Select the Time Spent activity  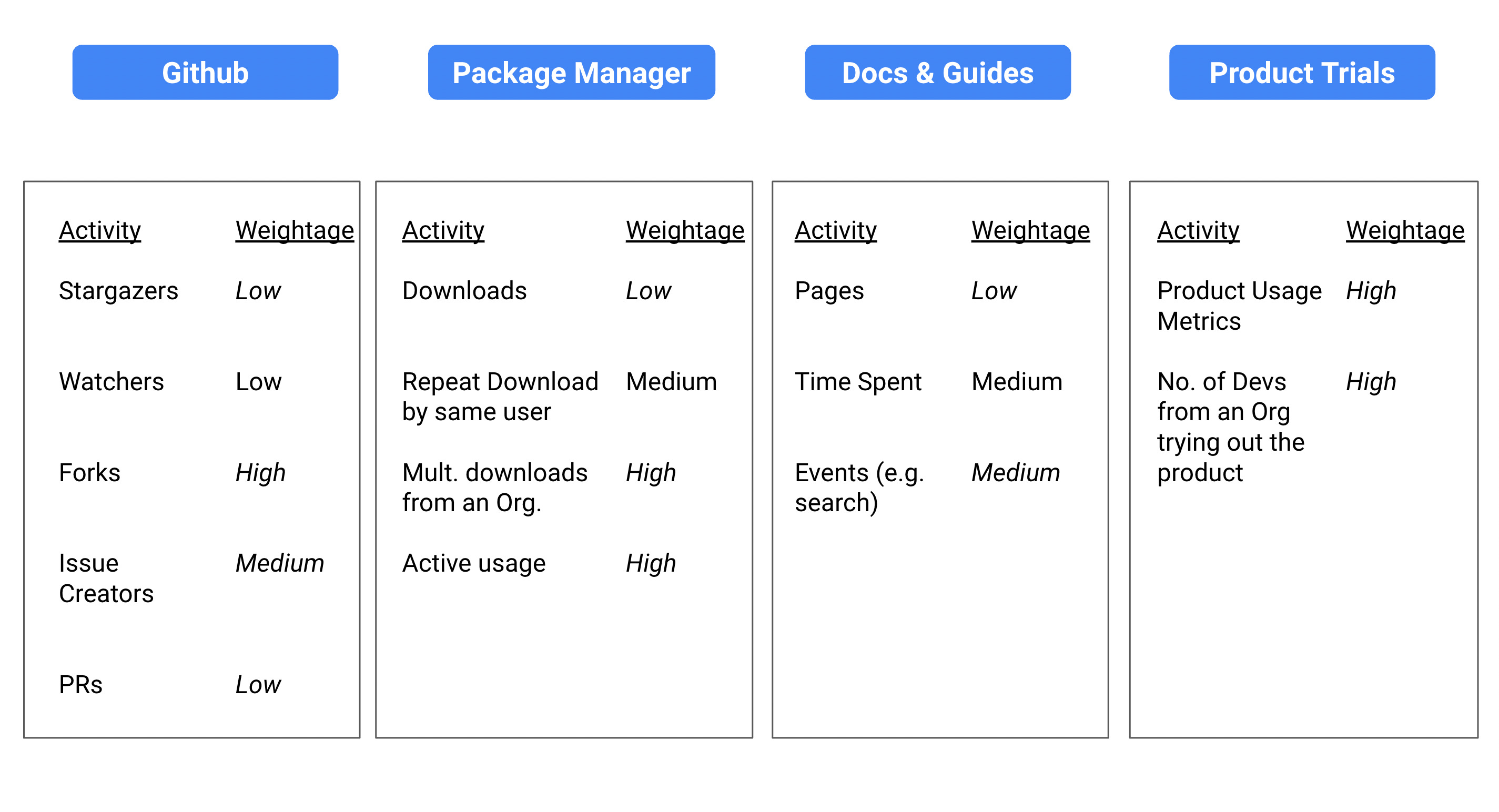tap(858, 382)
